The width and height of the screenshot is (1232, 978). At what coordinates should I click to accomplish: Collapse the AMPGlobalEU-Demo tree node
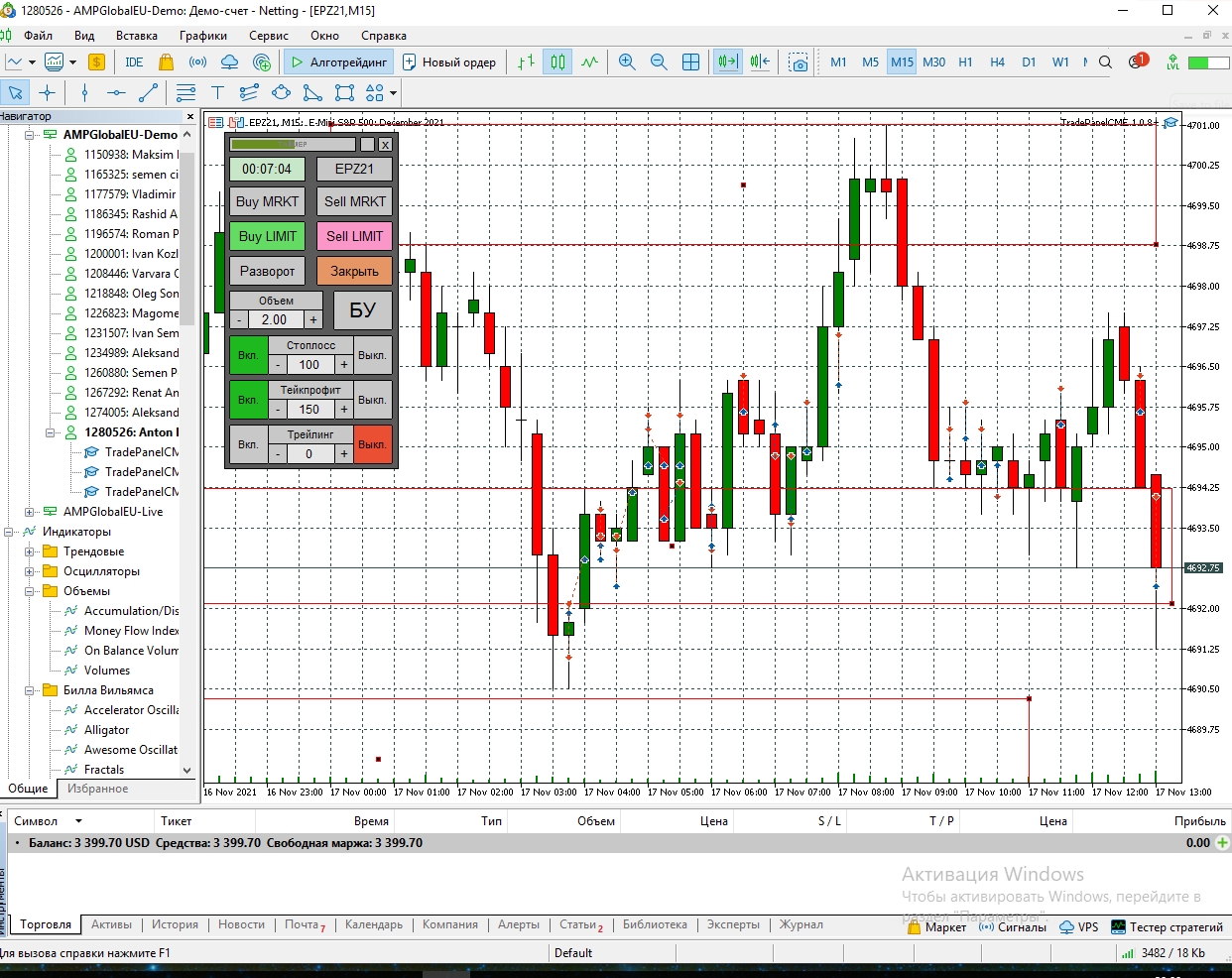(x=30, y=135)
